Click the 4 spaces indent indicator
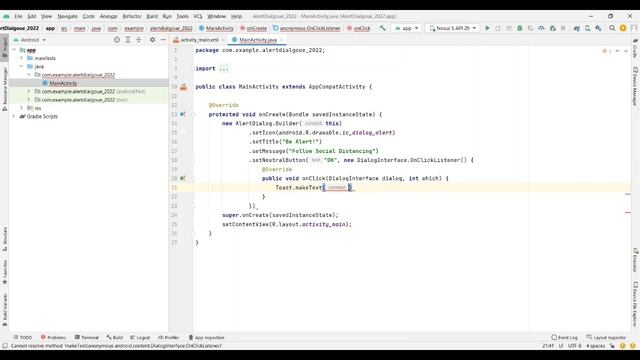This screenshot has width=640, height=360. click(x=596, y=346)
